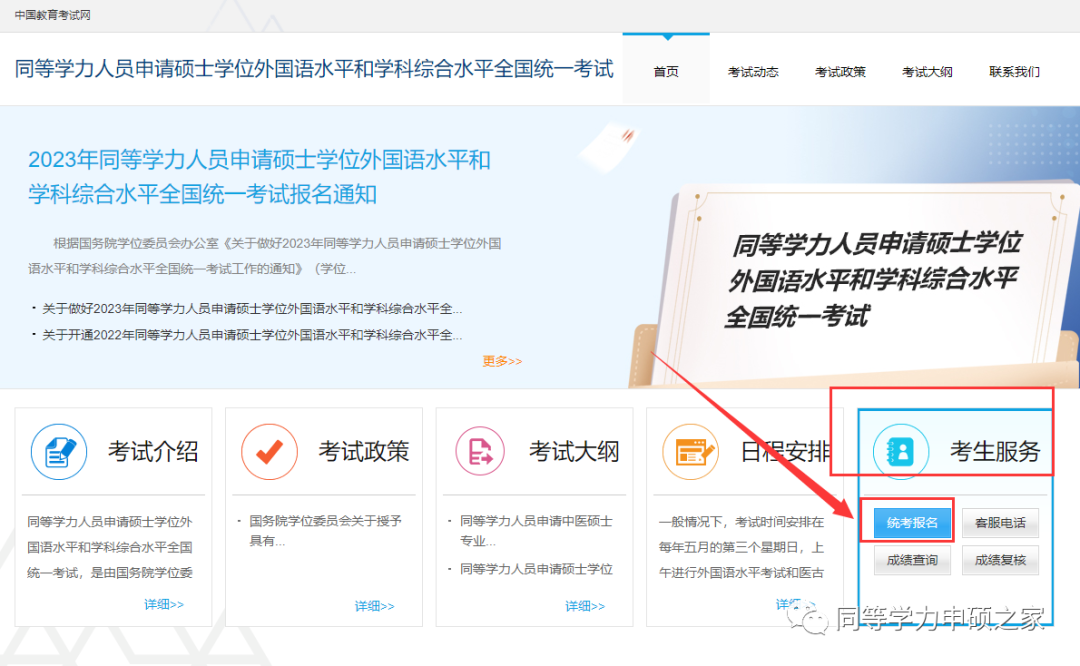Screen dimensions: 1080x666
Task: Open the 考试动态 navigation menu item
Action: (753, 72)
